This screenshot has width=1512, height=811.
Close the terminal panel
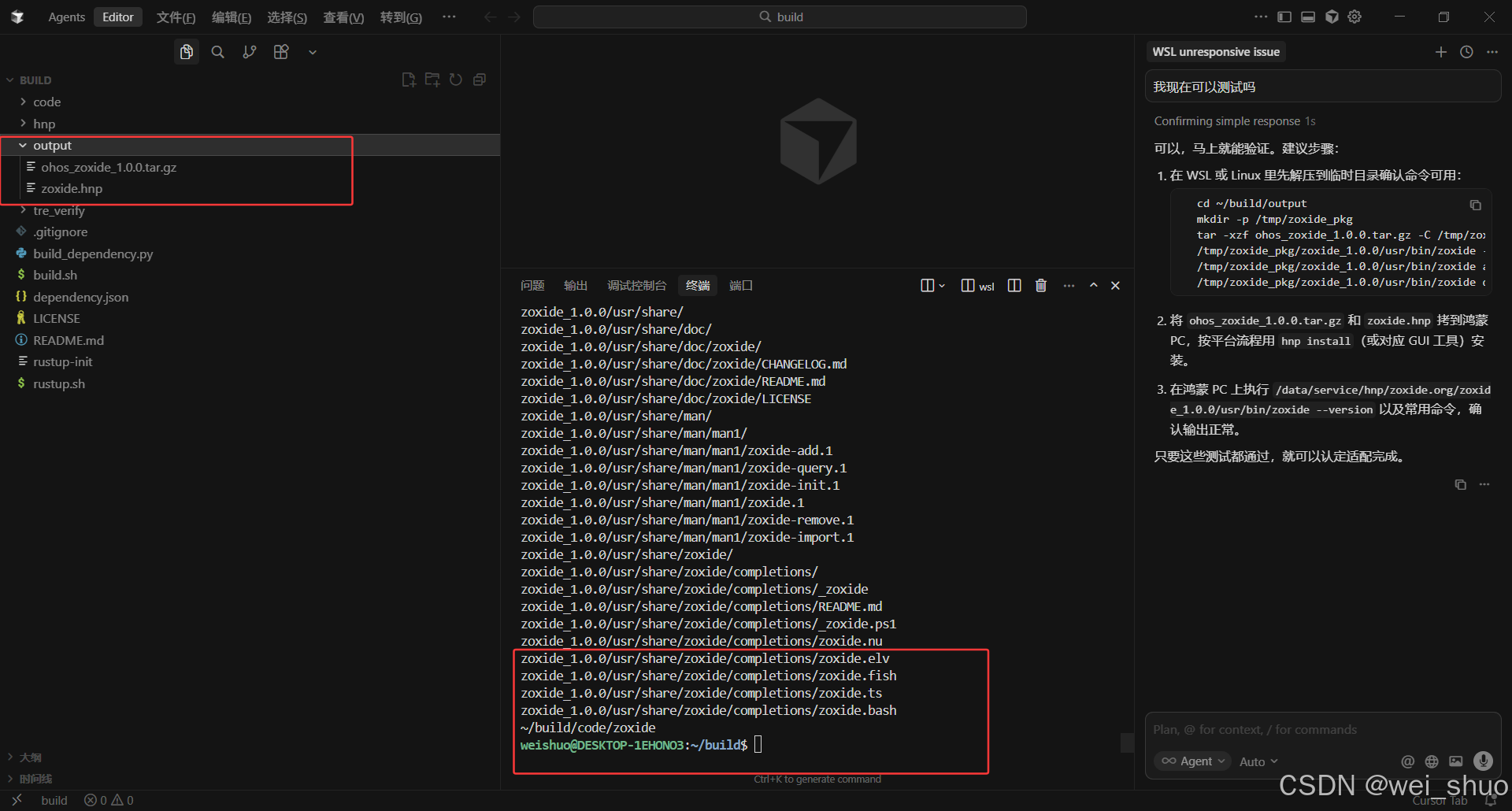pyautogui.click(x=1115, y=286)
